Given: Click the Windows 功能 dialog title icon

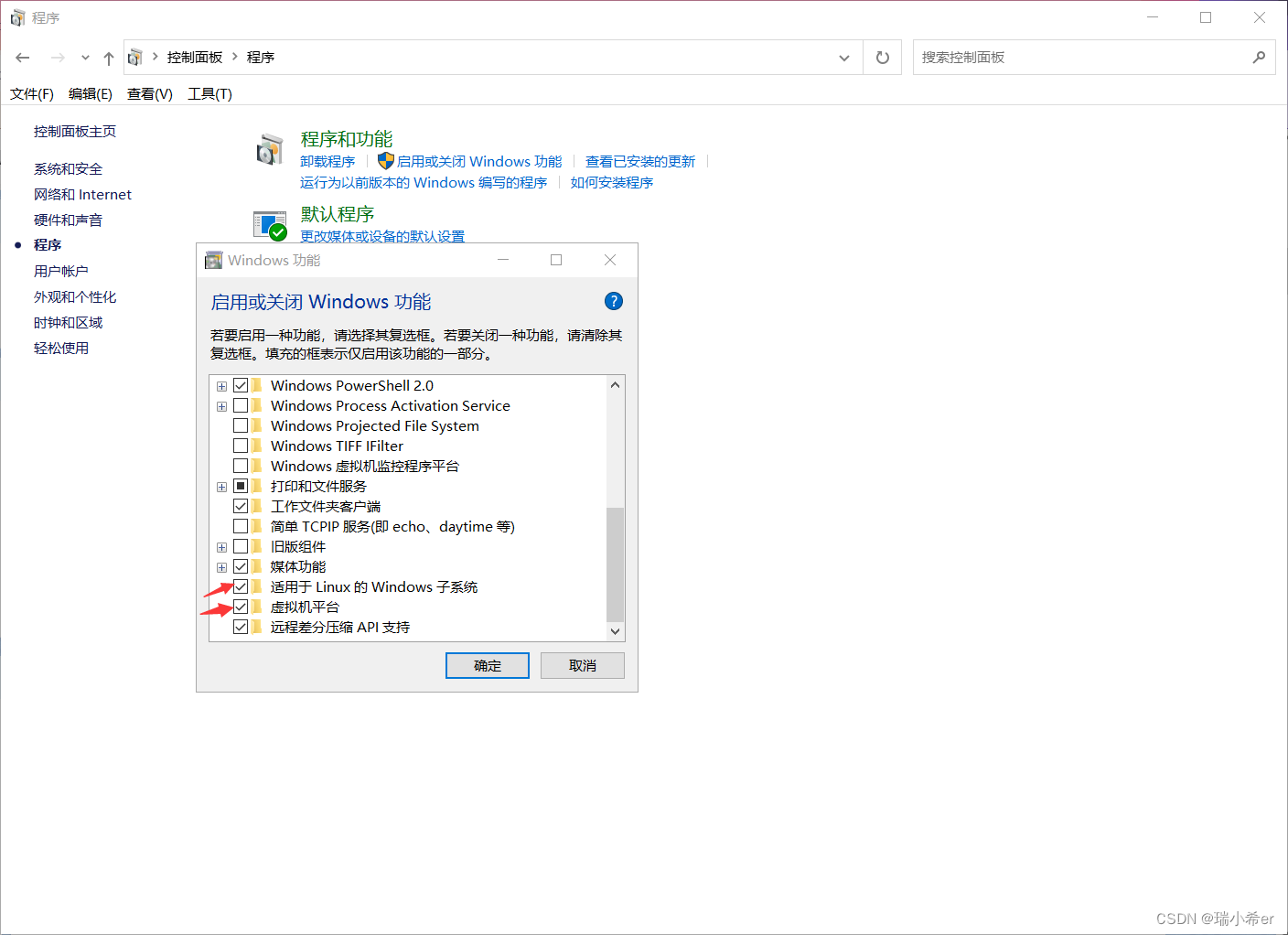Looking at the screenshot, I should coord(213,260).
